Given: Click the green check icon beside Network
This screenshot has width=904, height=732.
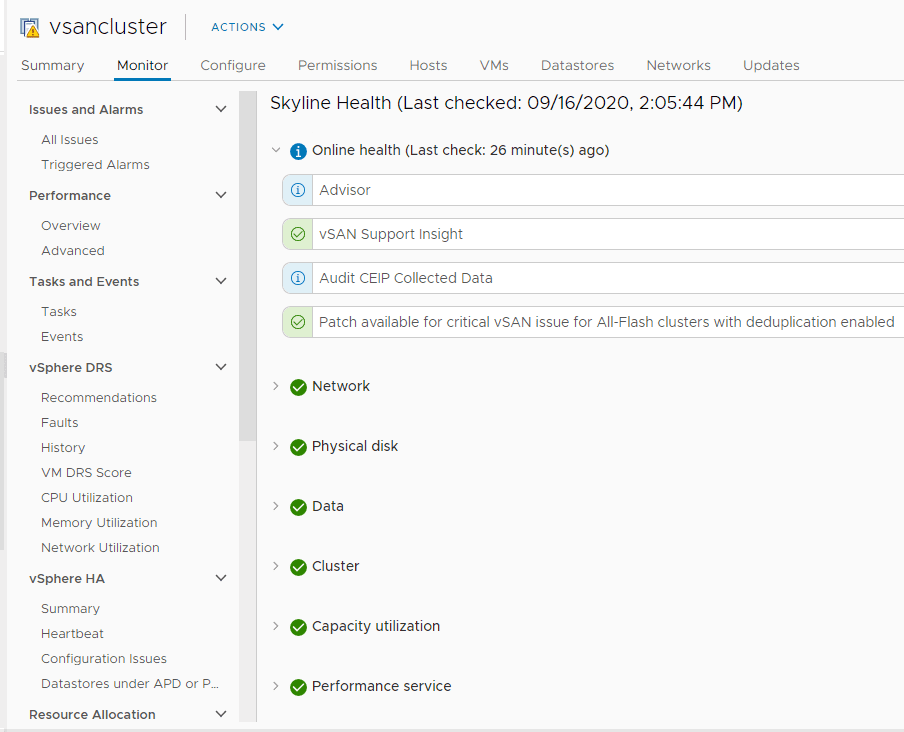Looking at the screenshot, I should tap(298, 386).
